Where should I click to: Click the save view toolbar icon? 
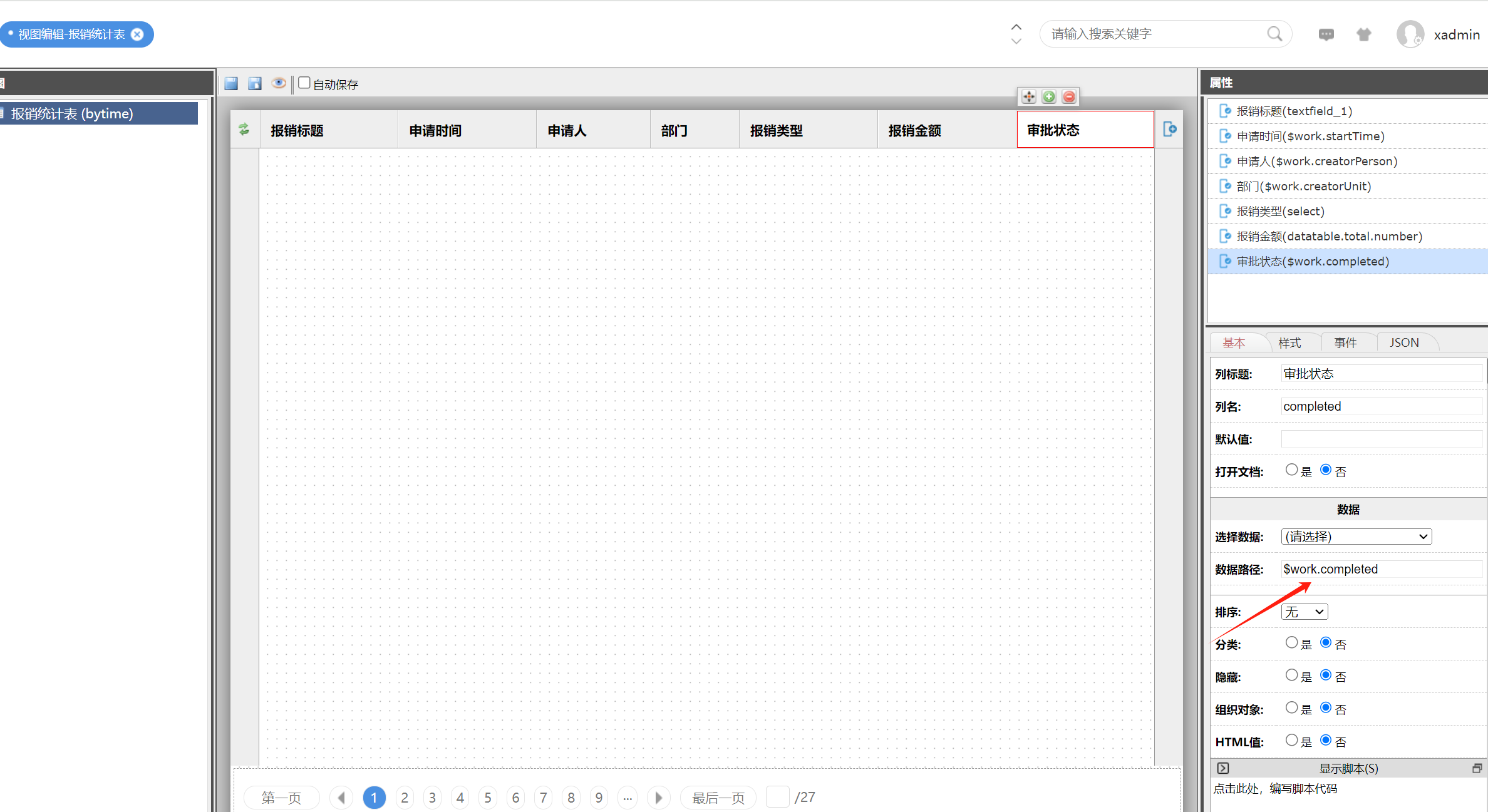point(231,84)
